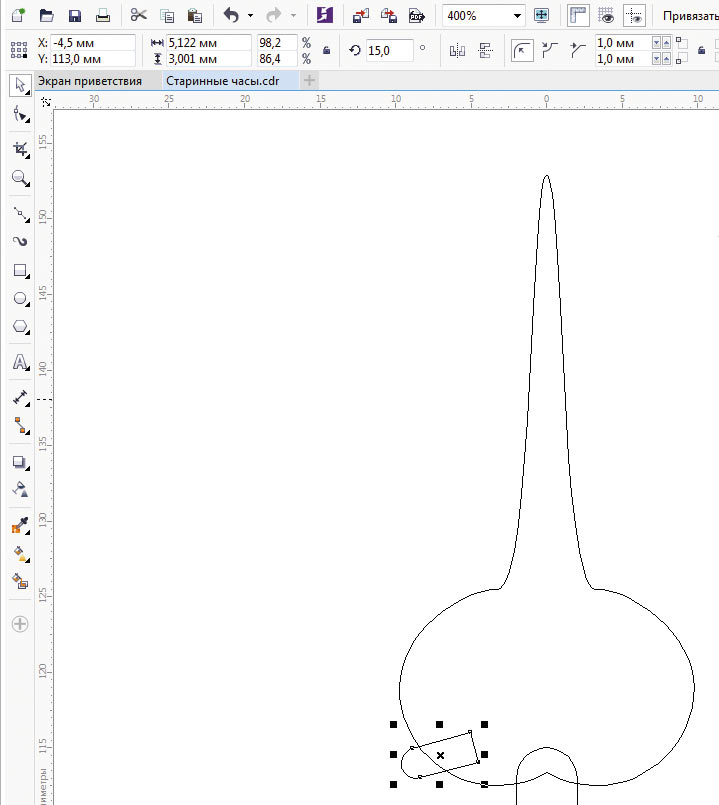Toggle the lock ratio padlock

[x=326, y=50]
